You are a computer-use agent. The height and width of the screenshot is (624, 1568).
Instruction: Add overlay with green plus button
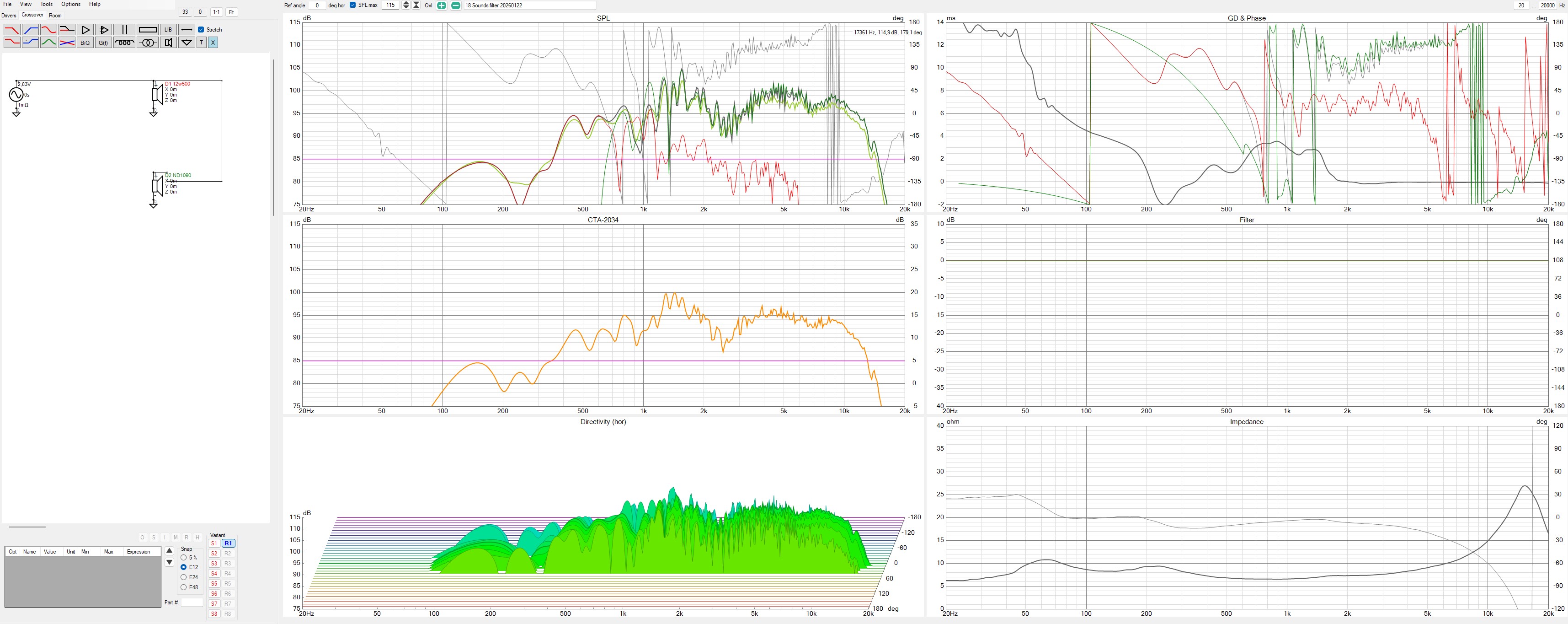[441, 5]
